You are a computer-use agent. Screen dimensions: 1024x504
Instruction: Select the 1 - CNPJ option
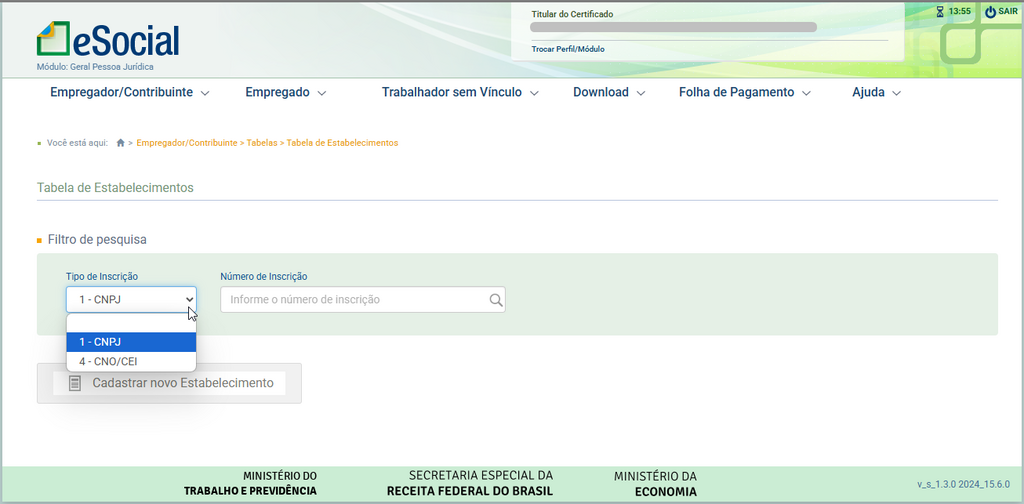click(x=131, y=342)
